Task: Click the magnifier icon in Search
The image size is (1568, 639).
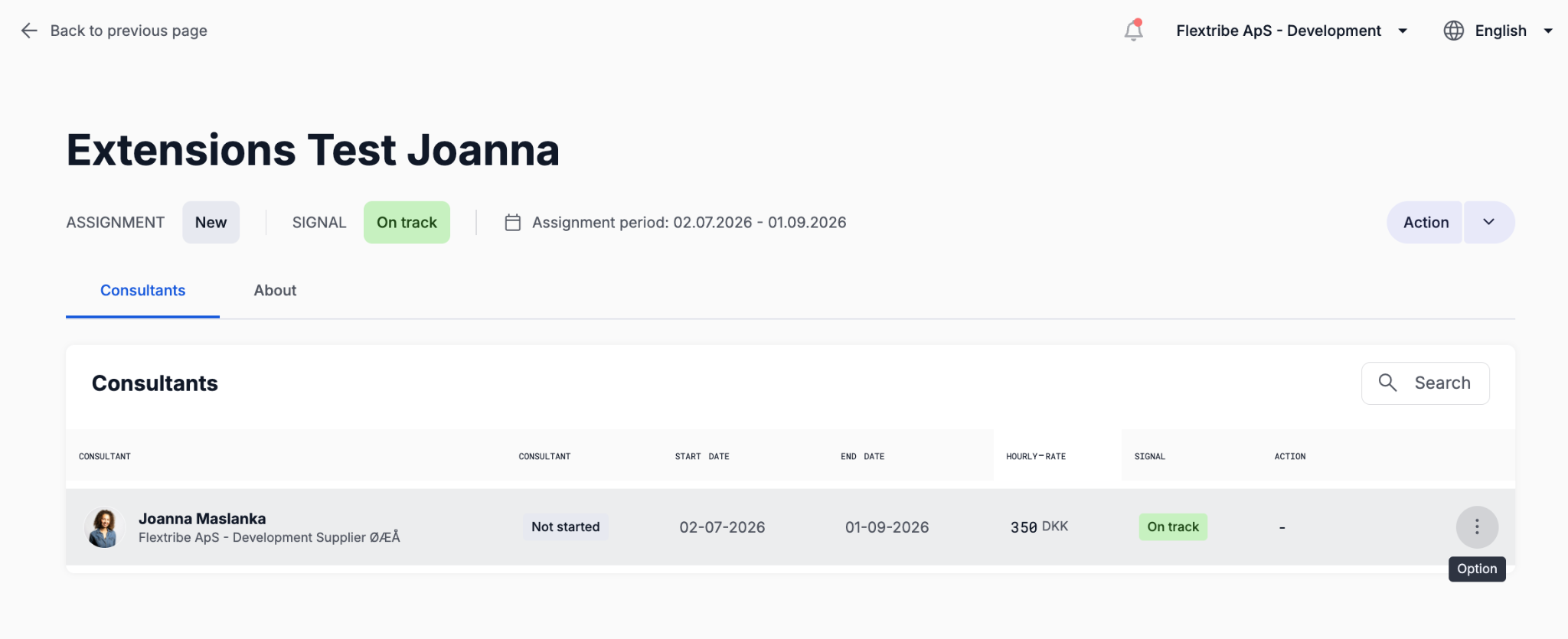Action: (1387, 383)
